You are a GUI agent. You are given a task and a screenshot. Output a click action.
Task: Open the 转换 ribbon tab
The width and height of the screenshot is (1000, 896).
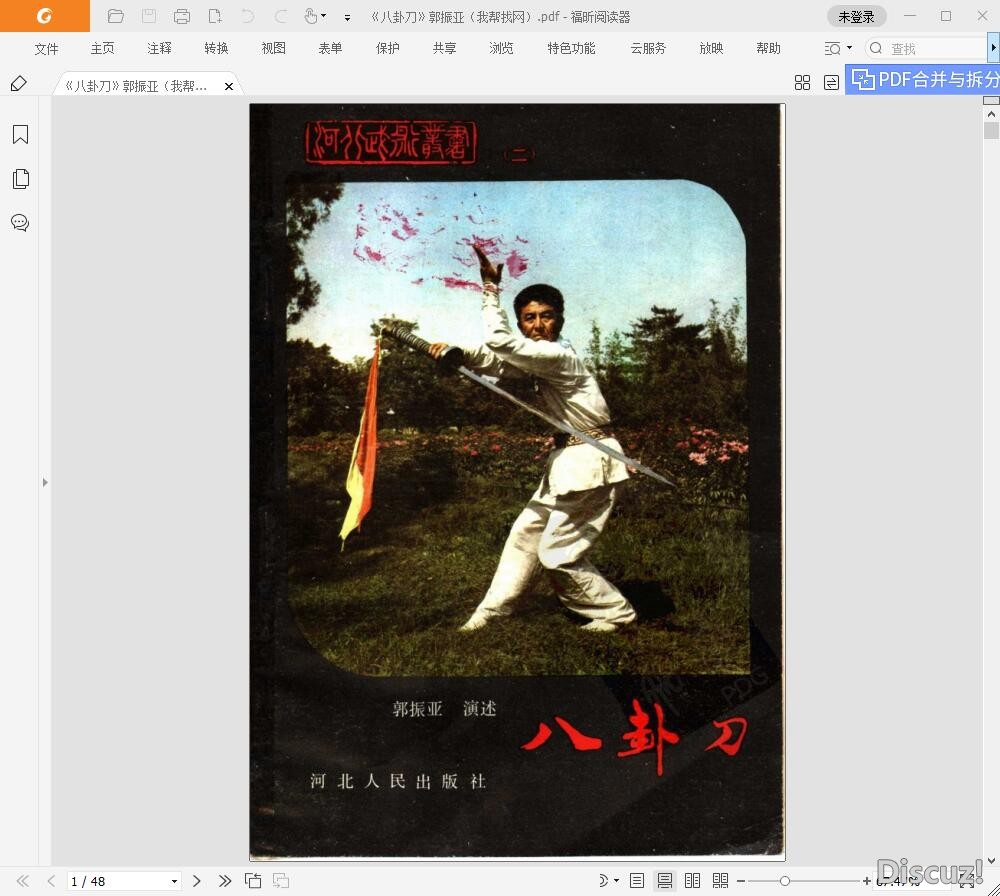[216, 48]
